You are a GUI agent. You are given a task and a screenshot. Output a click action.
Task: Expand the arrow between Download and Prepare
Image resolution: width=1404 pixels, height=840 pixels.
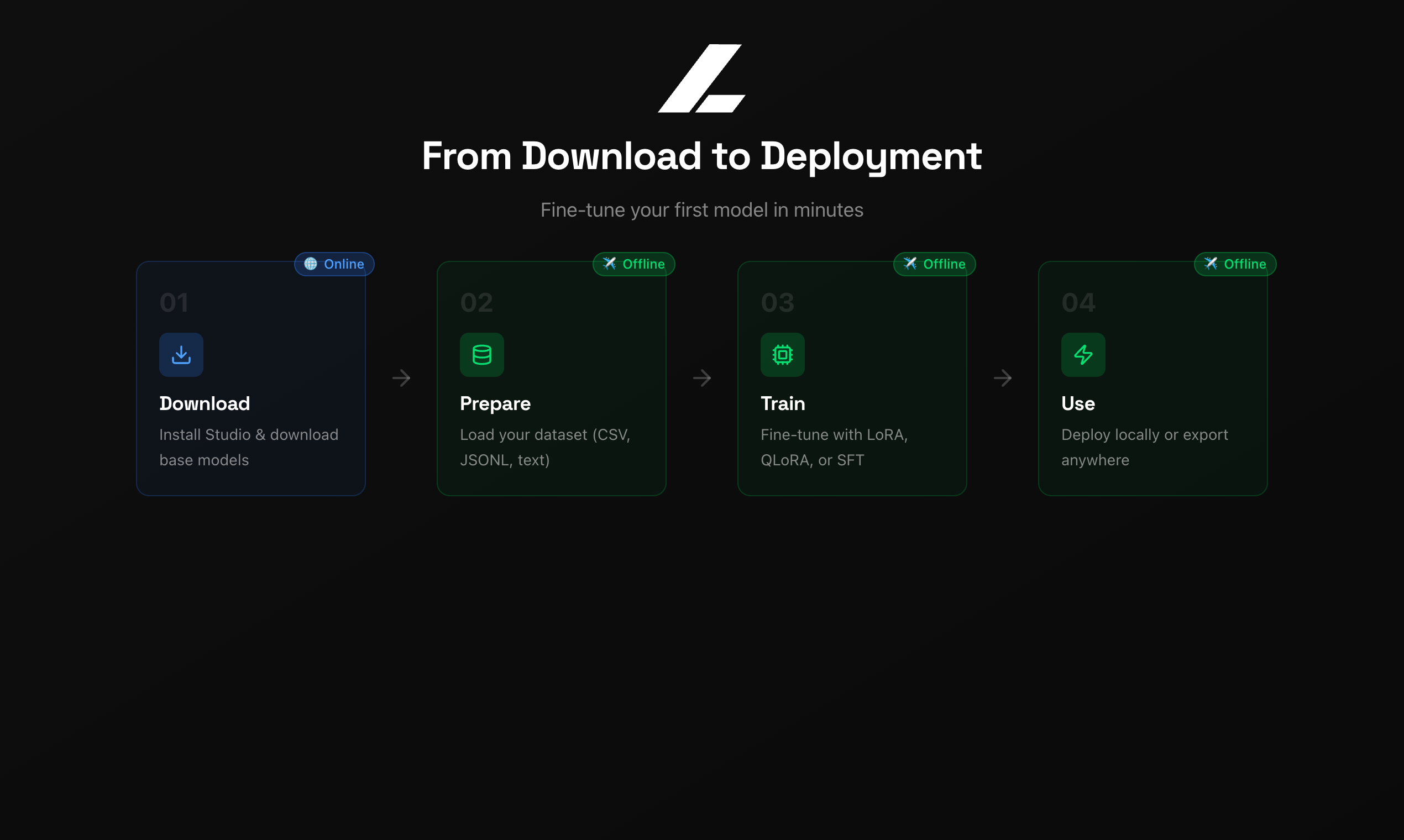(401, 378)
